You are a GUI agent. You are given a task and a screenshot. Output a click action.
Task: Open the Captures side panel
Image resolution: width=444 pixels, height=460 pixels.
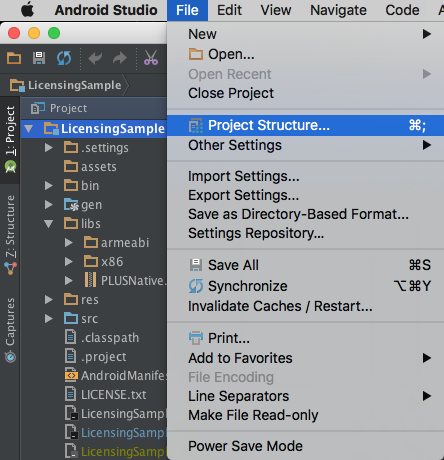[x=10, y=329]
